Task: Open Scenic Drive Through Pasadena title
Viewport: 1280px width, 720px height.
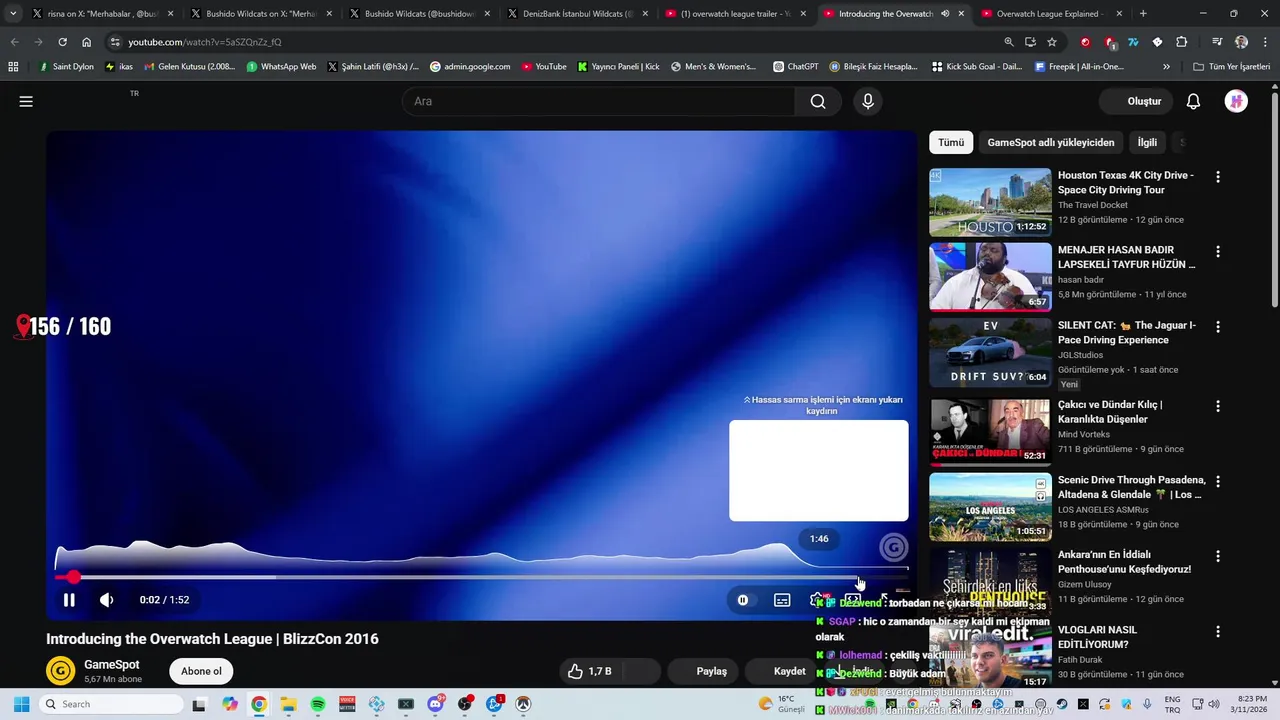Action: pyautogui.click(x=1131, y=487)
